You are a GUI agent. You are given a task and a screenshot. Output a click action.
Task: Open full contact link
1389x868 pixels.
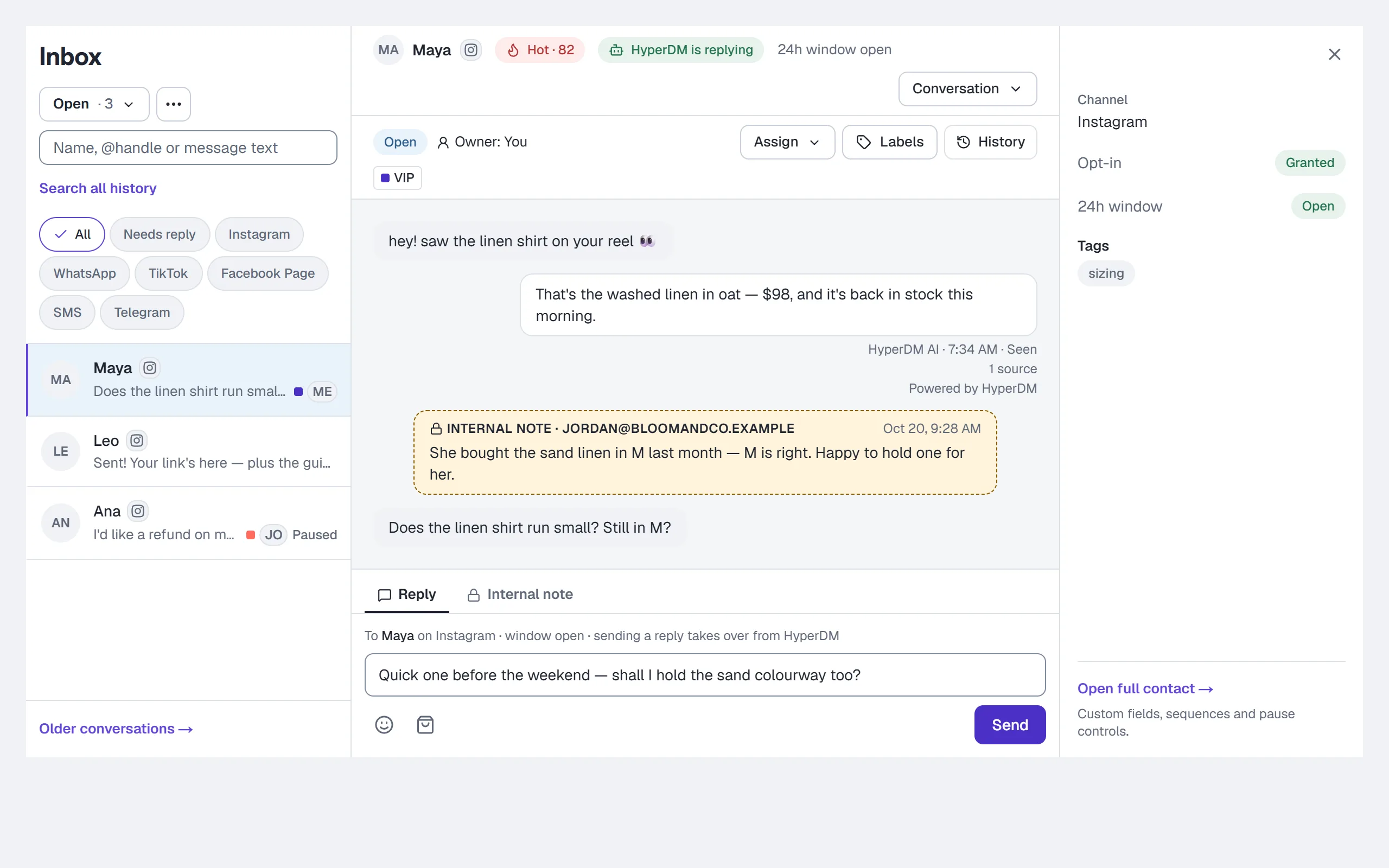(x=1145, y=689)
